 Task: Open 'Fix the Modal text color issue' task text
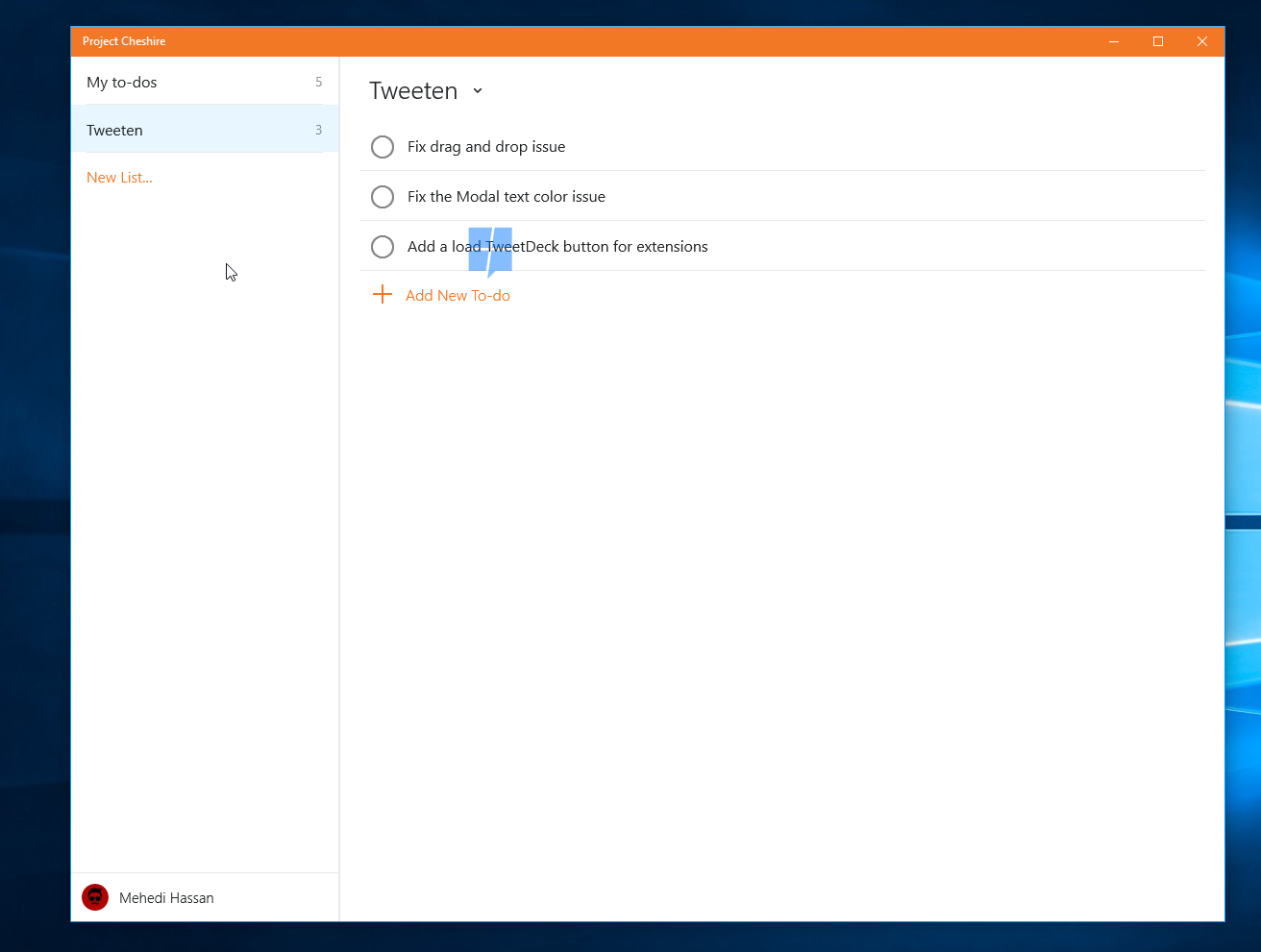pos(507,197)
